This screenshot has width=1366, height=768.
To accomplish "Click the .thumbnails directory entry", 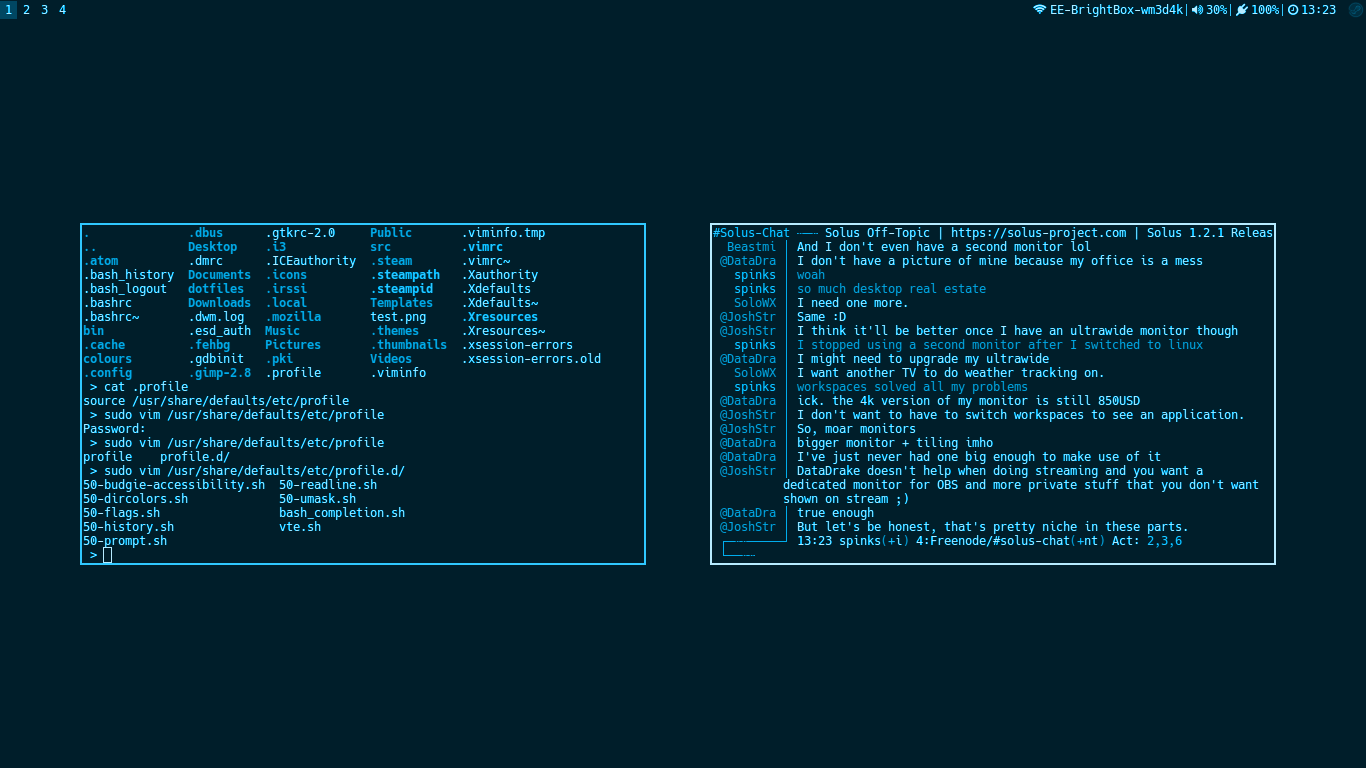I will click(x=408, y=345).
